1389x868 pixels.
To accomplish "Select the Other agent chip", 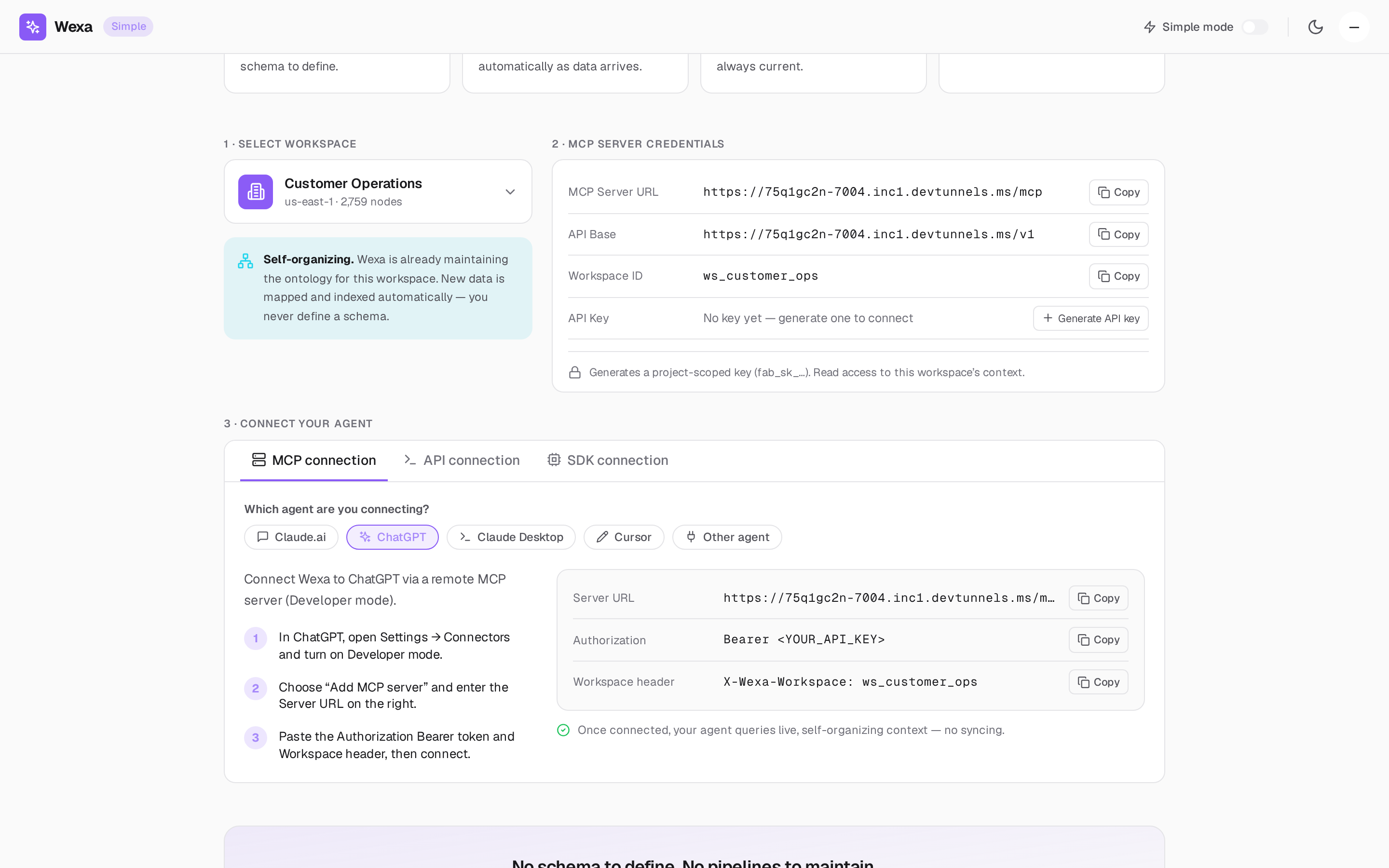I will pos(727,537).
